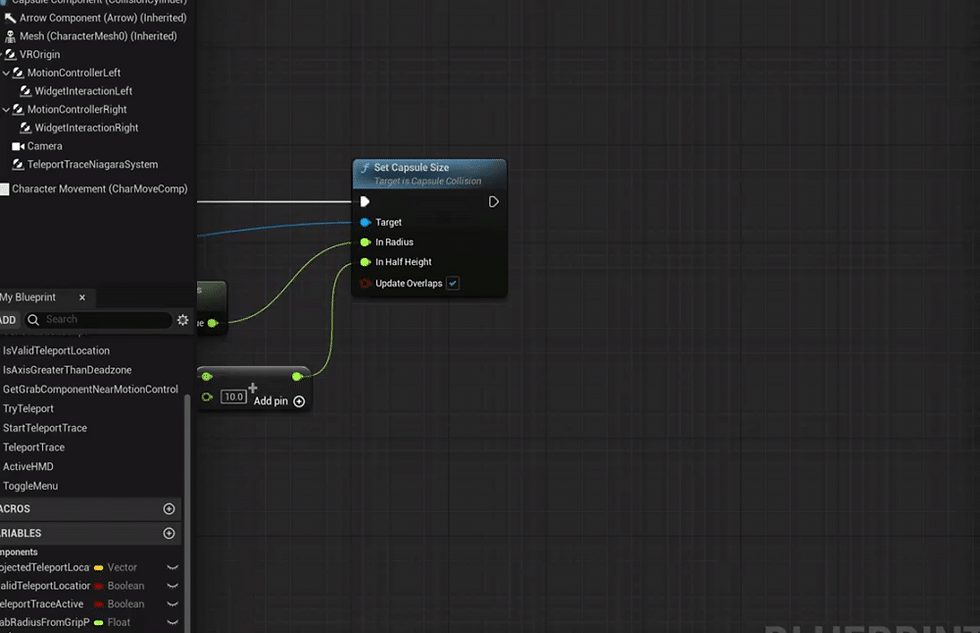
Task: Click the blue Target pin
Action: click(366, 222)
